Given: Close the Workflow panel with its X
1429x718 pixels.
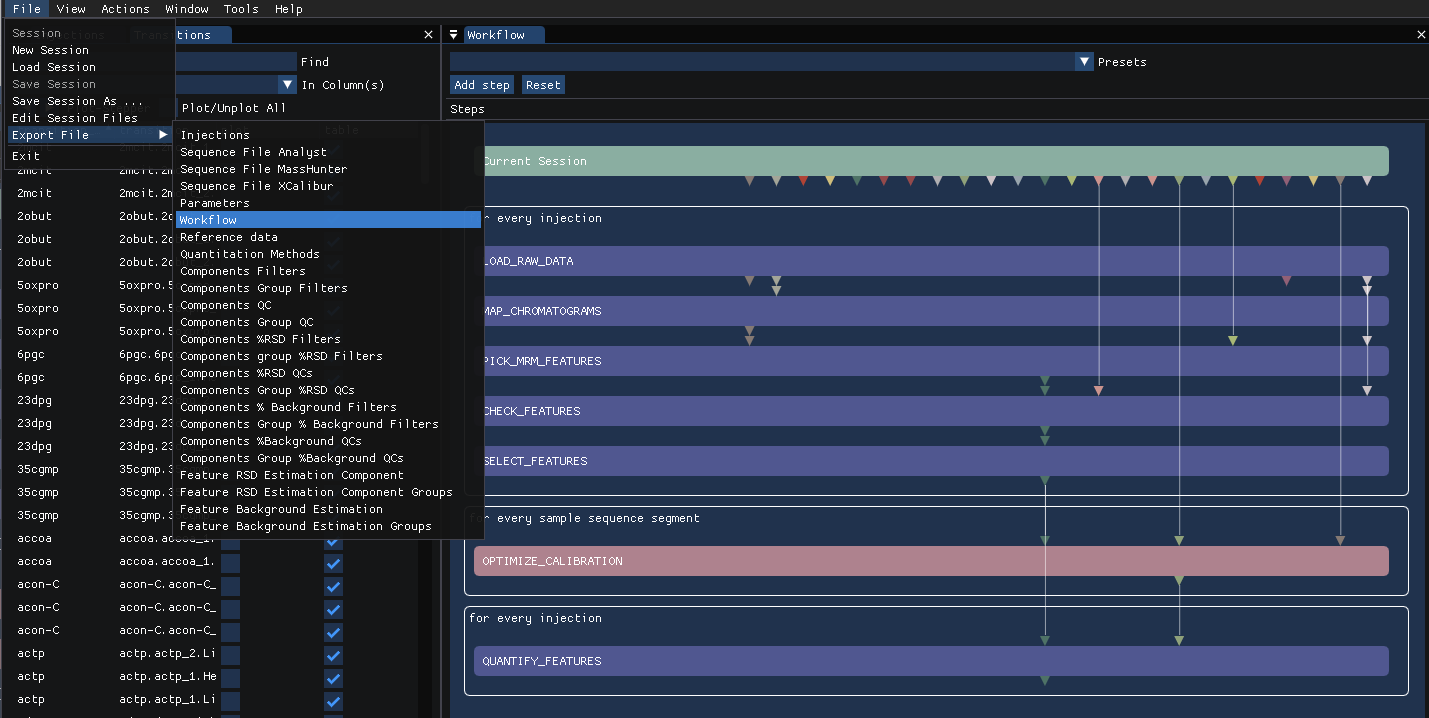Looking at the screenshot, I should (1421, 35).
